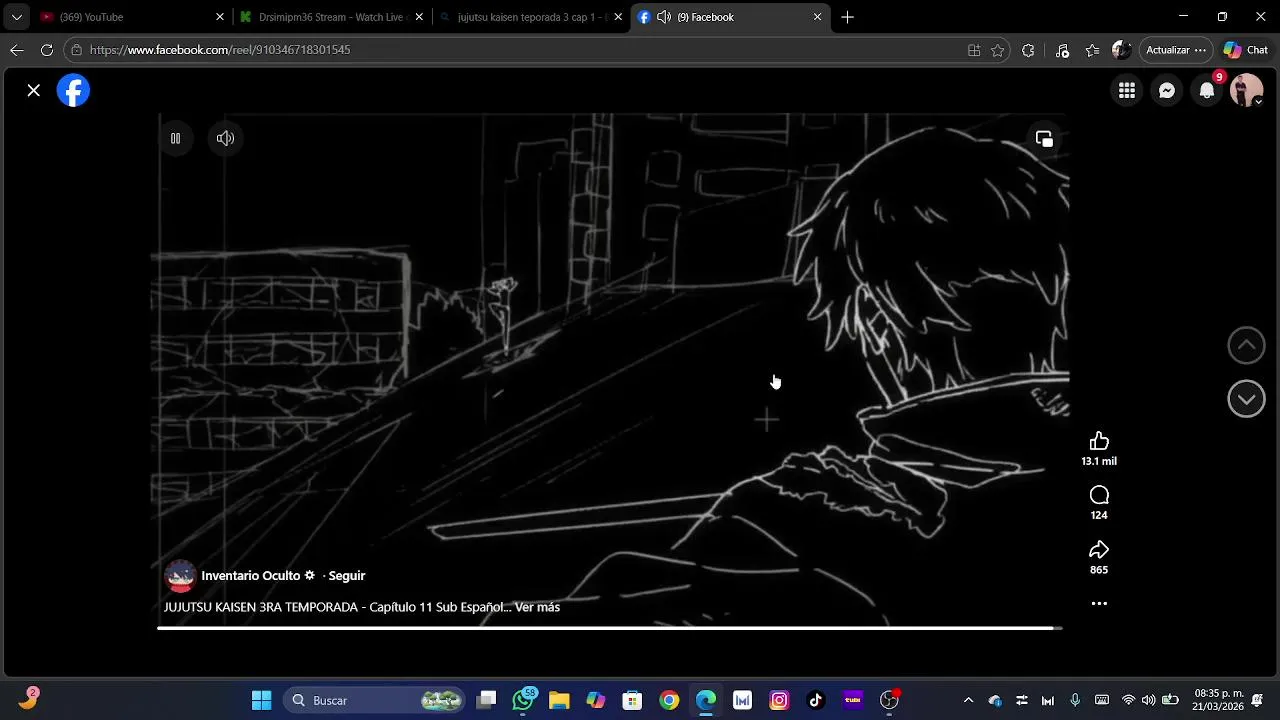Open Instagram from the taskbar
Viewport: 1280px width, 720px height.
(x=779, y=700)
